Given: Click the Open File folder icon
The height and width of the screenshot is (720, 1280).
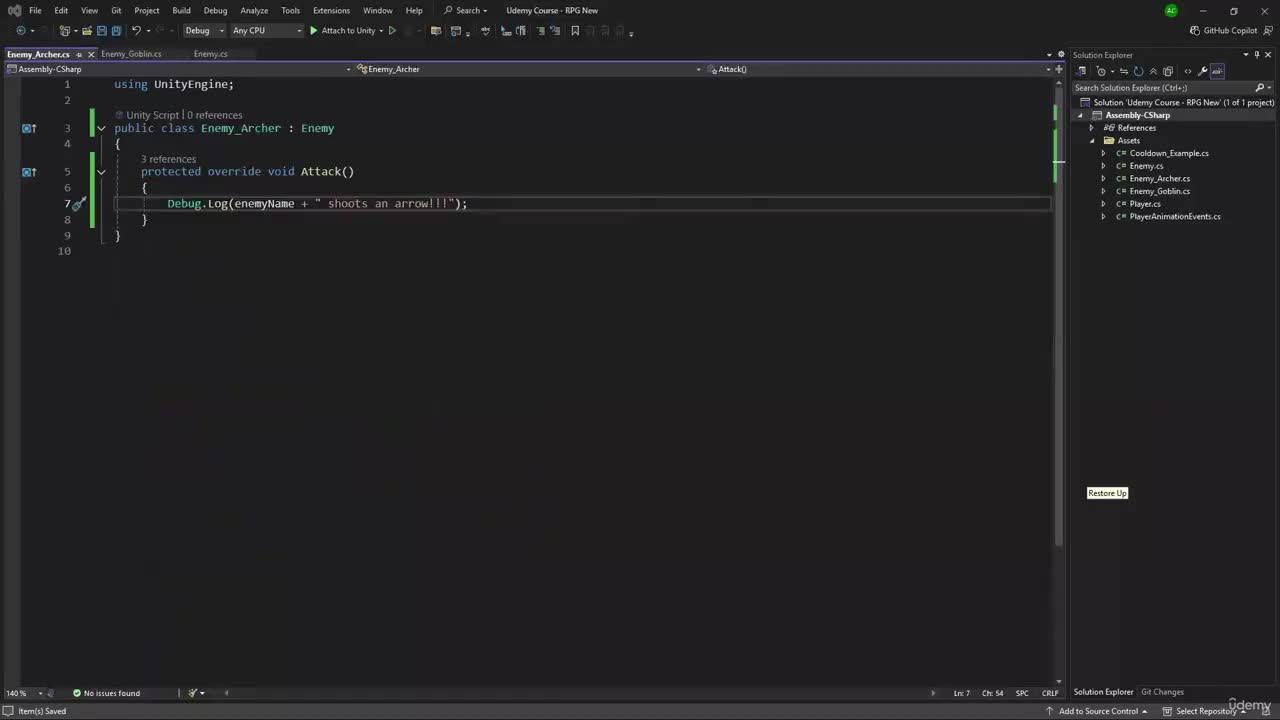Looking at the screenshot, I should point(87,31).
